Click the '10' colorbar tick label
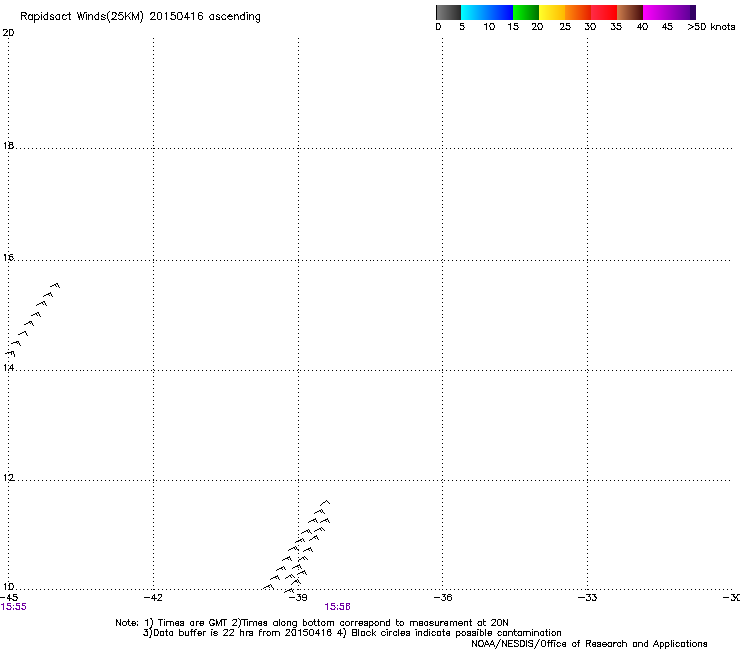 coord(489,27)
